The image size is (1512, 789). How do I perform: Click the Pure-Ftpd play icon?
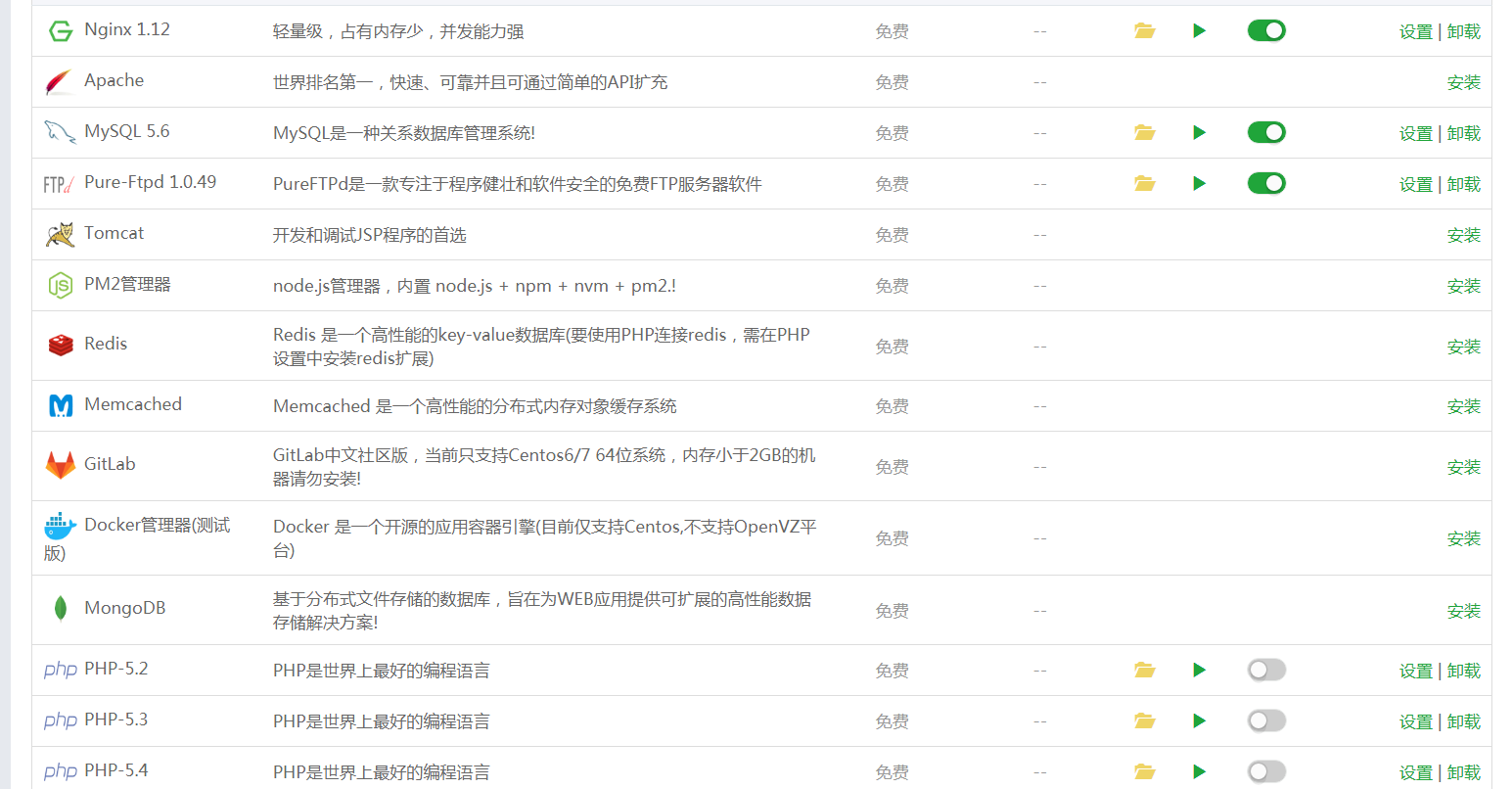click(x=1200, y=184)
